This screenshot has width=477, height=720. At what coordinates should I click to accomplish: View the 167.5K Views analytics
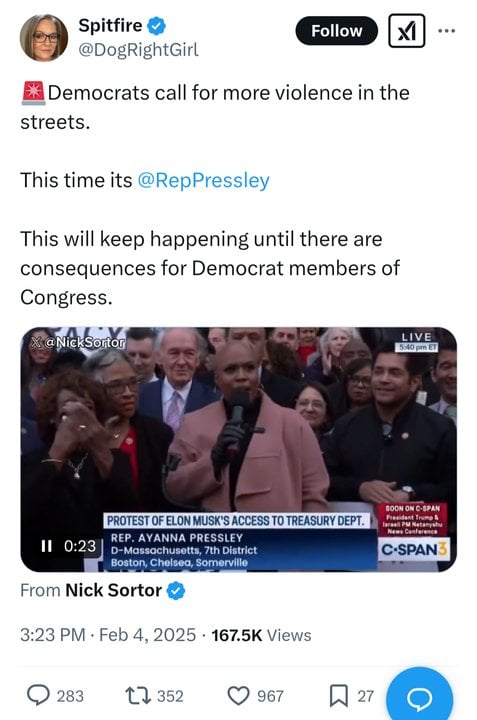[x=261, y=635]
